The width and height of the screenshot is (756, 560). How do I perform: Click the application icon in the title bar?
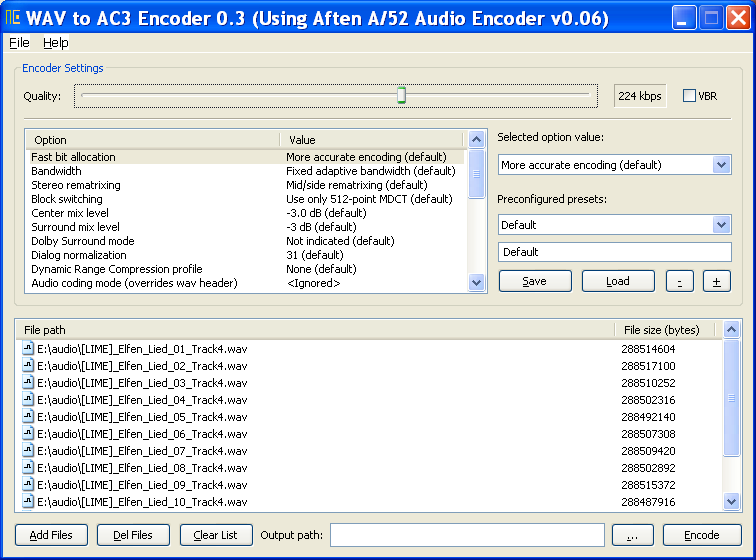[13, 17]
